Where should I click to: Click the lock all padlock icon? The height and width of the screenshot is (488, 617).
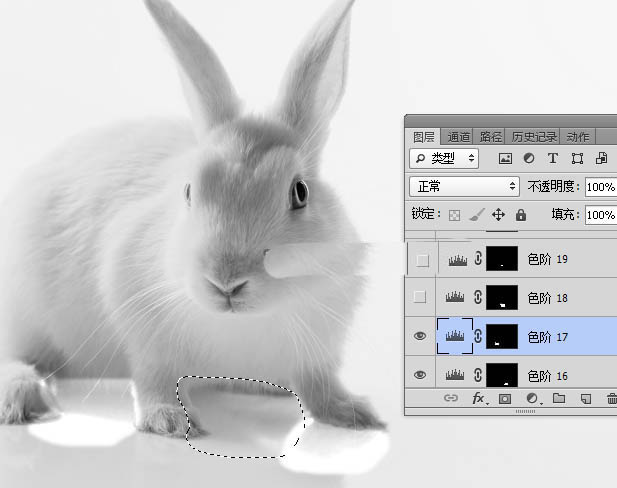tap(520, 215)
